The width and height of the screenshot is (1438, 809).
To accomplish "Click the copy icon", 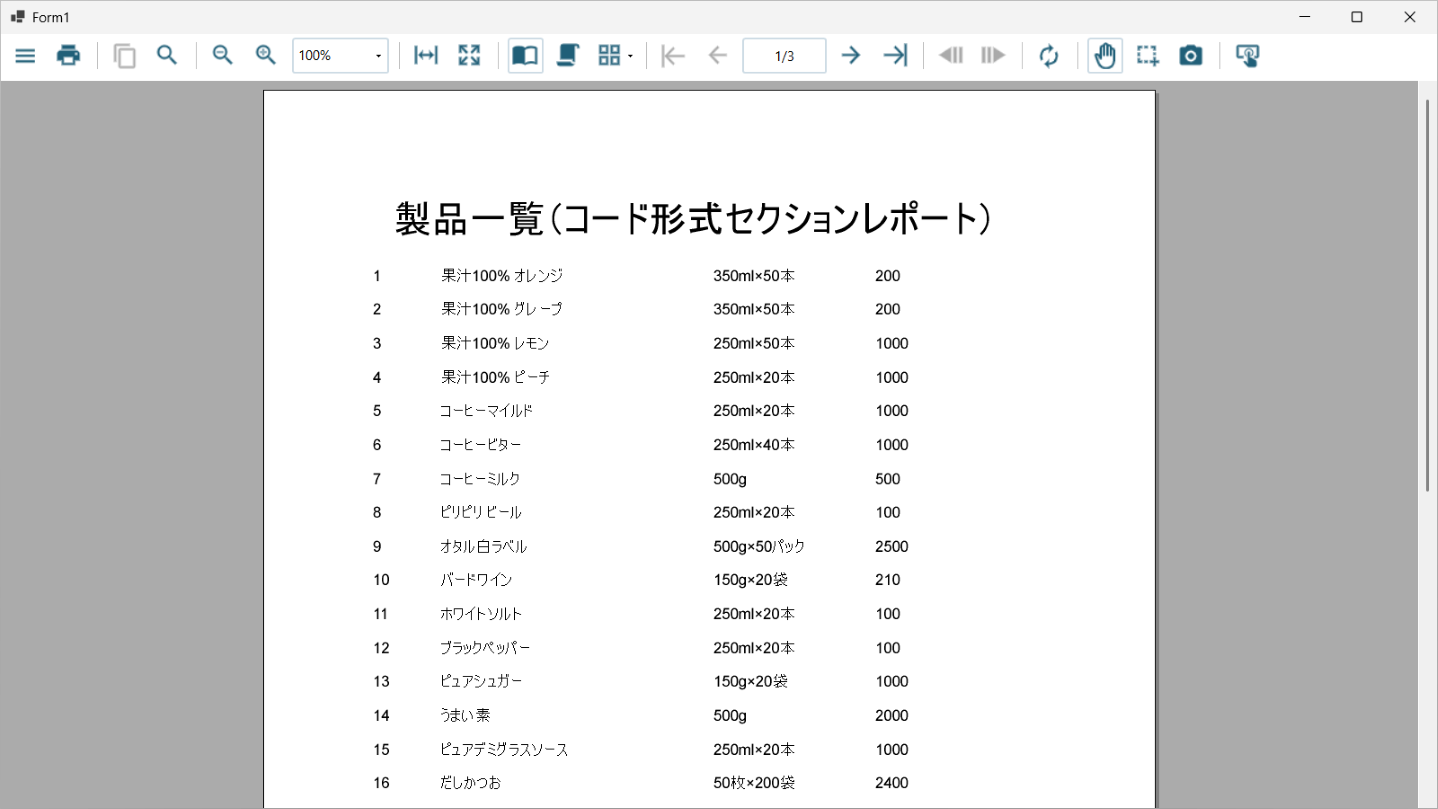I will [x=124, y=56].
